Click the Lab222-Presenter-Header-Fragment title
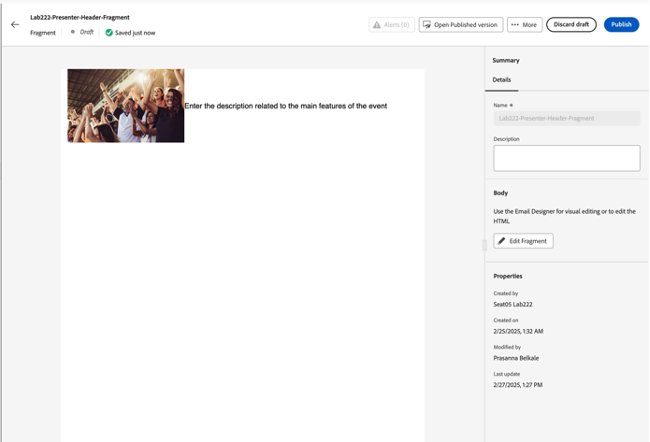This screenshot has width=650, height=442. [x=80, y=17]
